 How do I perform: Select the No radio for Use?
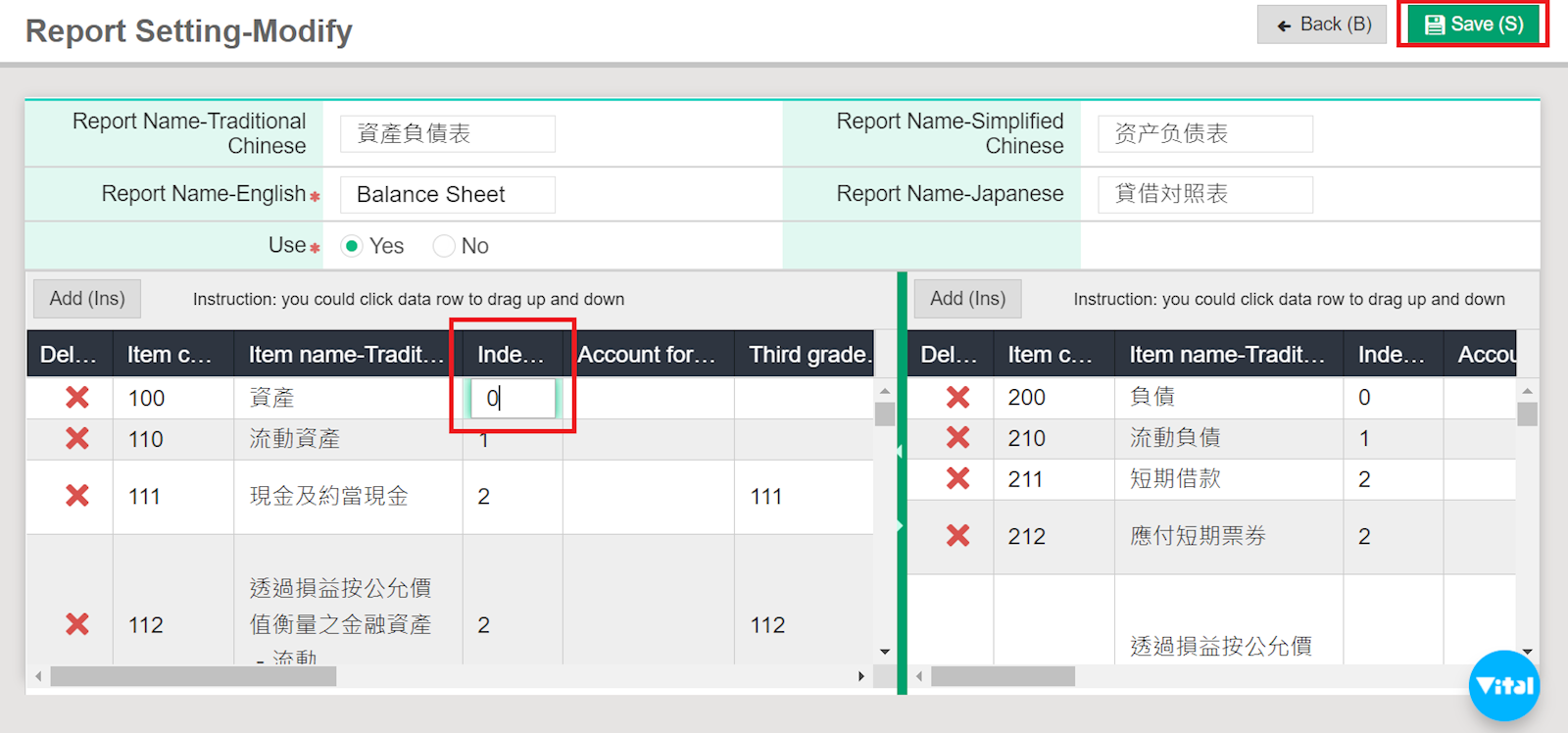pyautogui.click(x=444, y=246)
